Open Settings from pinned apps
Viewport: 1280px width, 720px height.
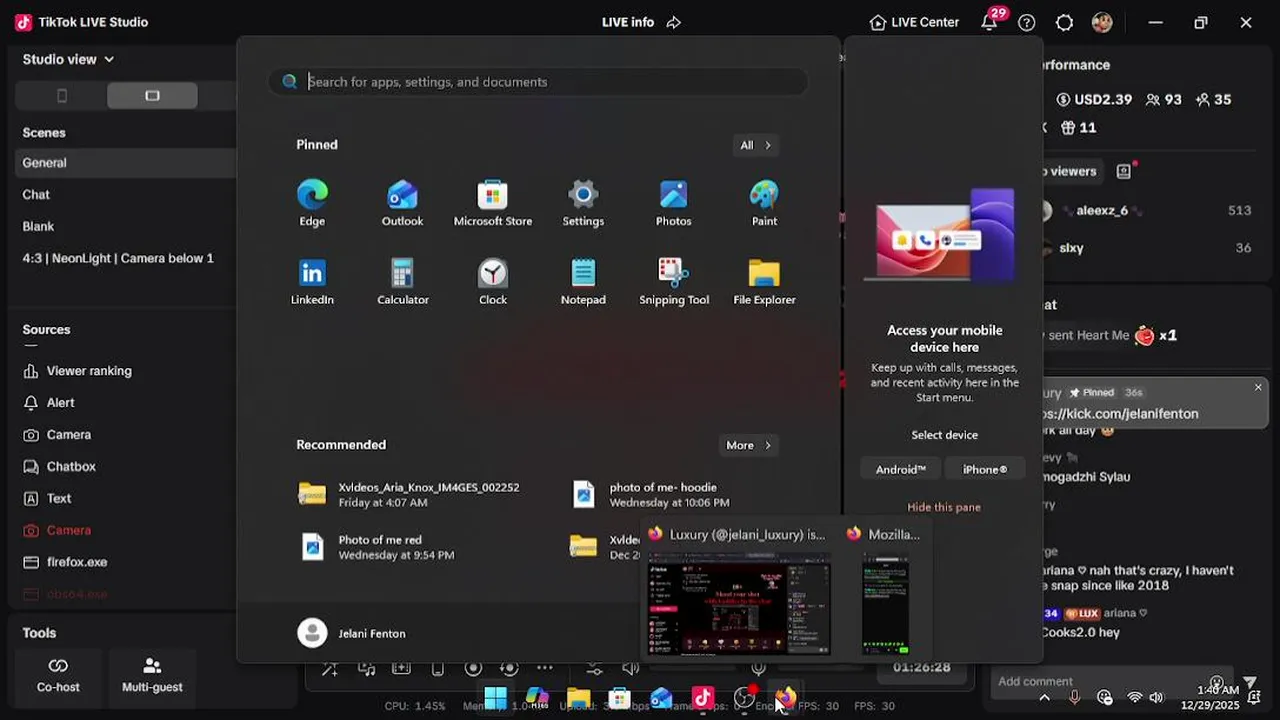click(x=583, y=203)
